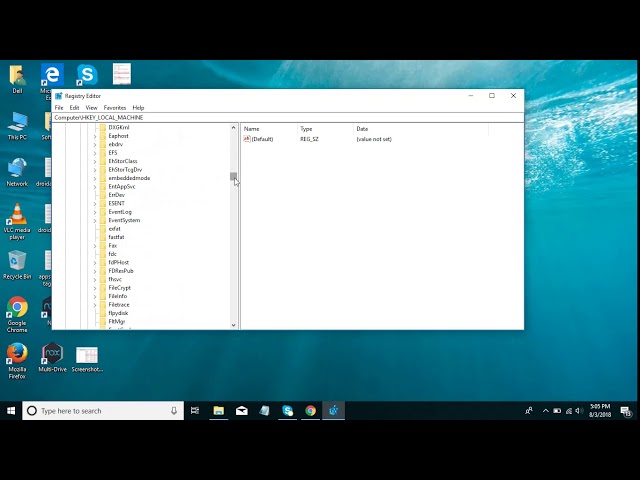Image resolution: width=640 pixels, height=480 pixels.
Task: Switch to Skype in the taskbar
Action: click(x=288, y=411)
